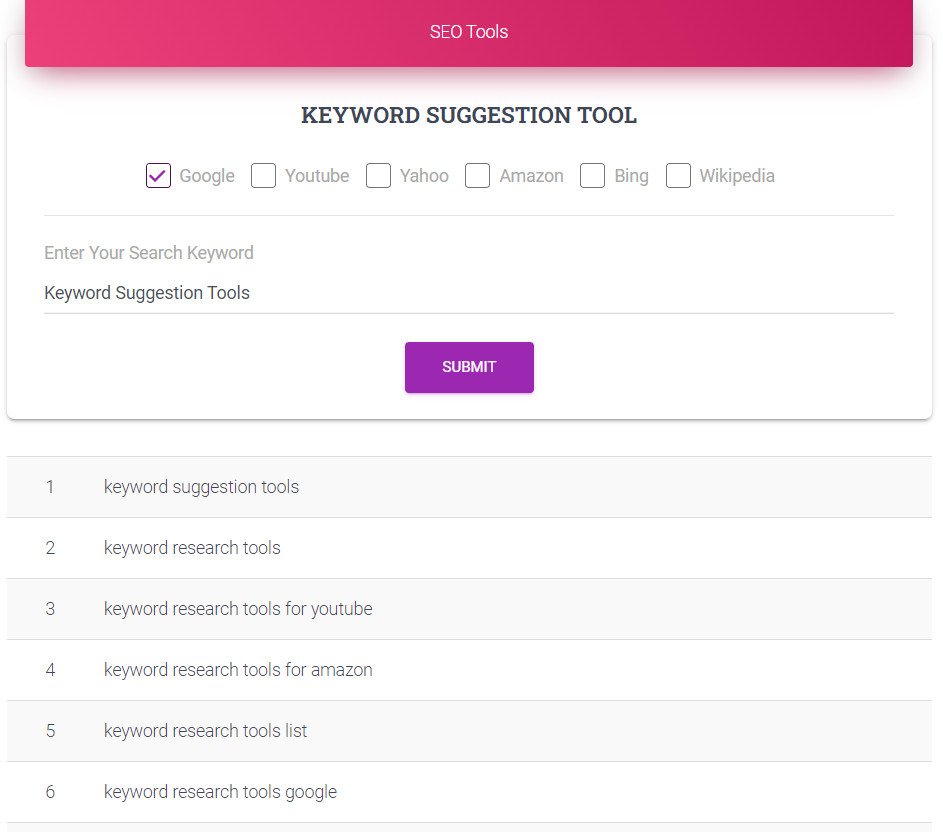Click the 'Enter Your Search Keyword' label
This screenshot has height=832, width=943.
pyautogui.click(x=149, y=253)
